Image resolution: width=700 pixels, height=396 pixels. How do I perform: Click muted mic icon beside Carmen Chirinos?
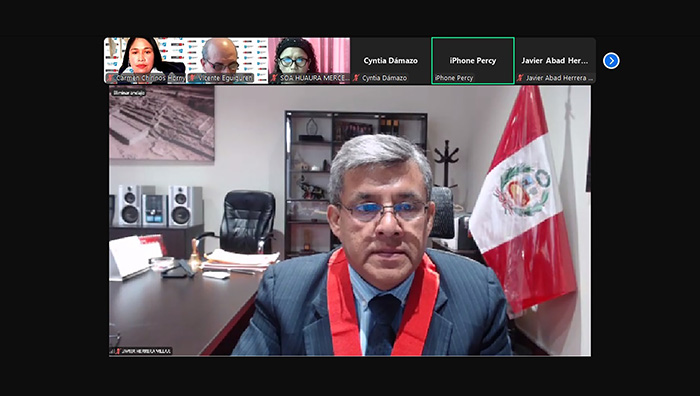pos(110,78)
